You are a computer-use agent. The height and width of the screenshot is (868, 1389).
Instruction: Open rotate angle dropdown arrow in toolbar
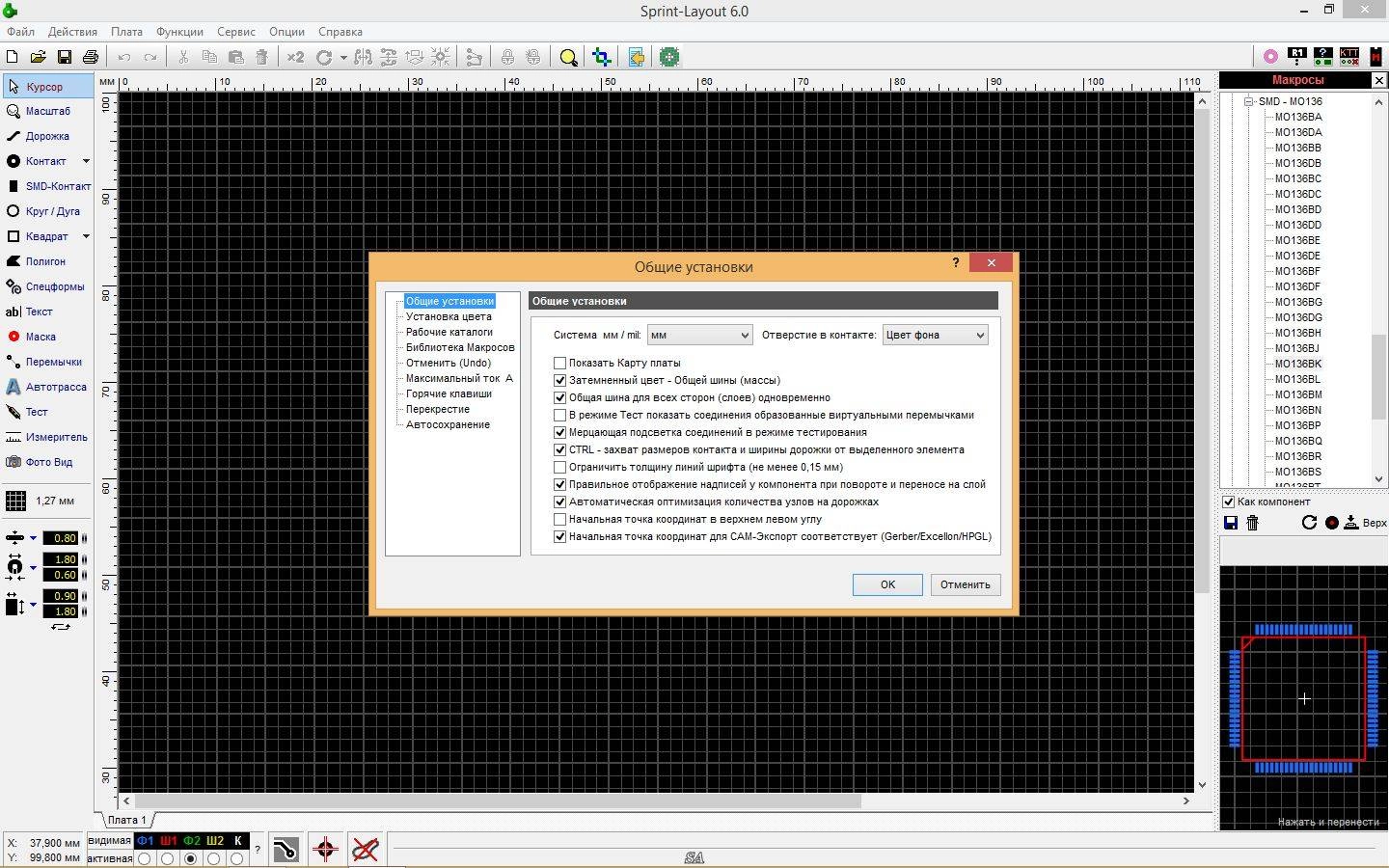[x=343, y=57]
